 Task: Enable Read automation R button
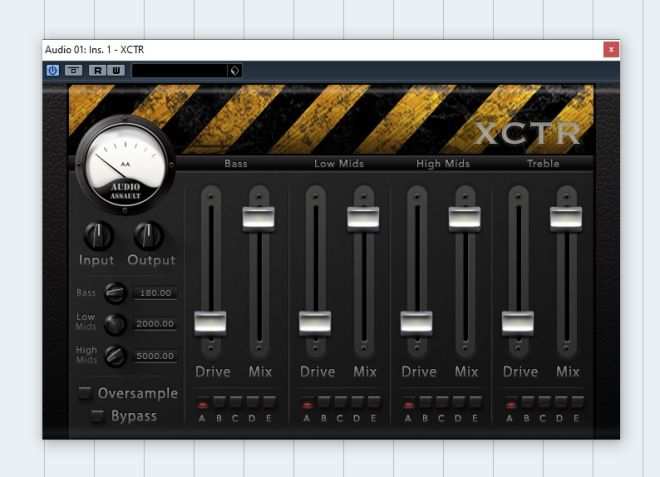(98, 70)
